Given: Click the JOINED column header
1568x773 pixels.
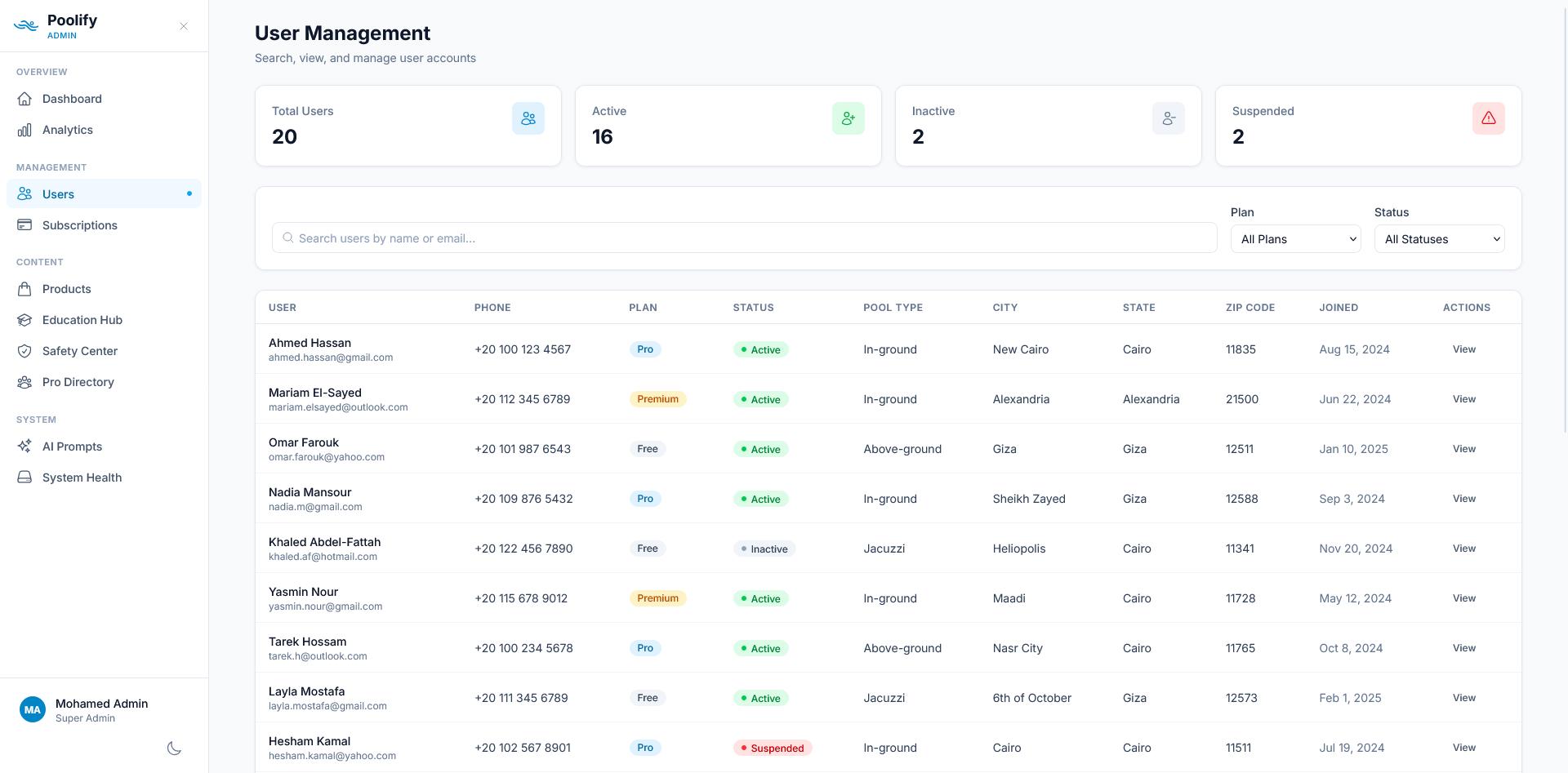Looking at the screenshot, I should coord(1339,308).
